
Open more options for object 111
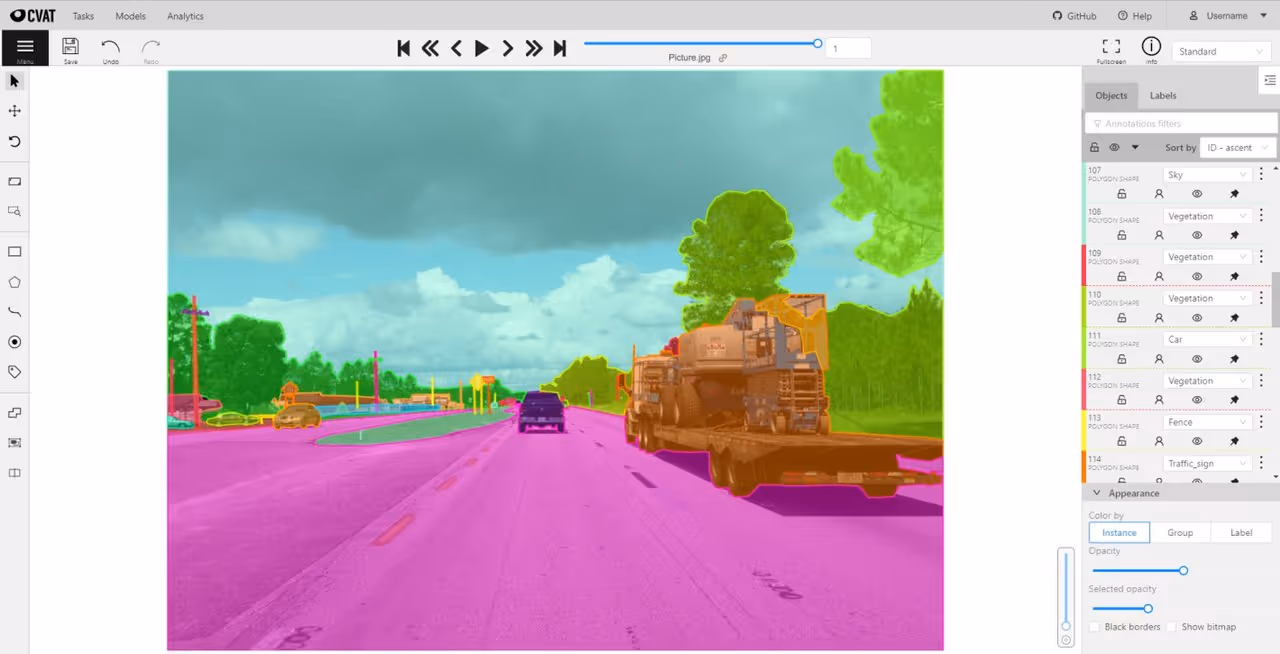tap(1261, 339)
